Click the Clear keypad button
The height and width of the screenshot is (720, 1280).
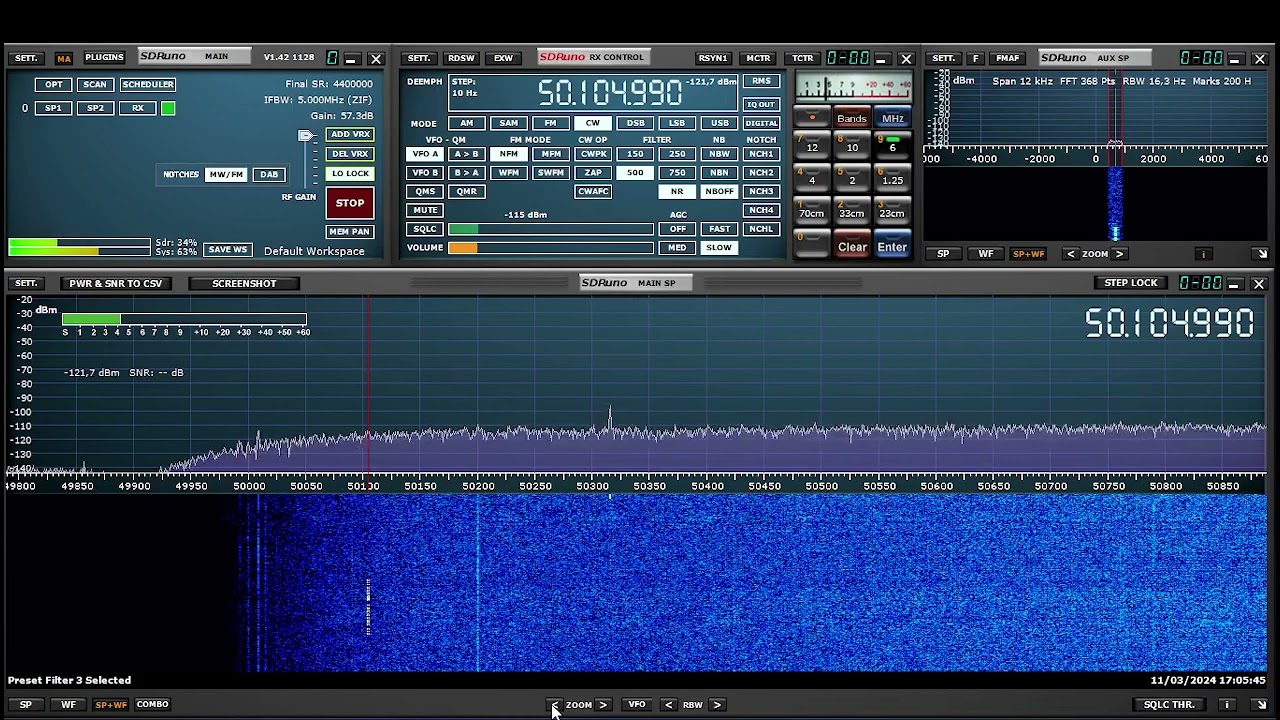852,246
